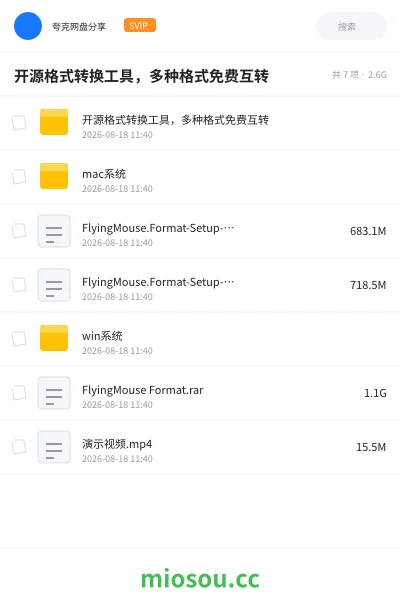Image resolution: width=400 pixels, height=600 pixels.
Task: Click the blue user avatar circle
Action: coord(28,26)
